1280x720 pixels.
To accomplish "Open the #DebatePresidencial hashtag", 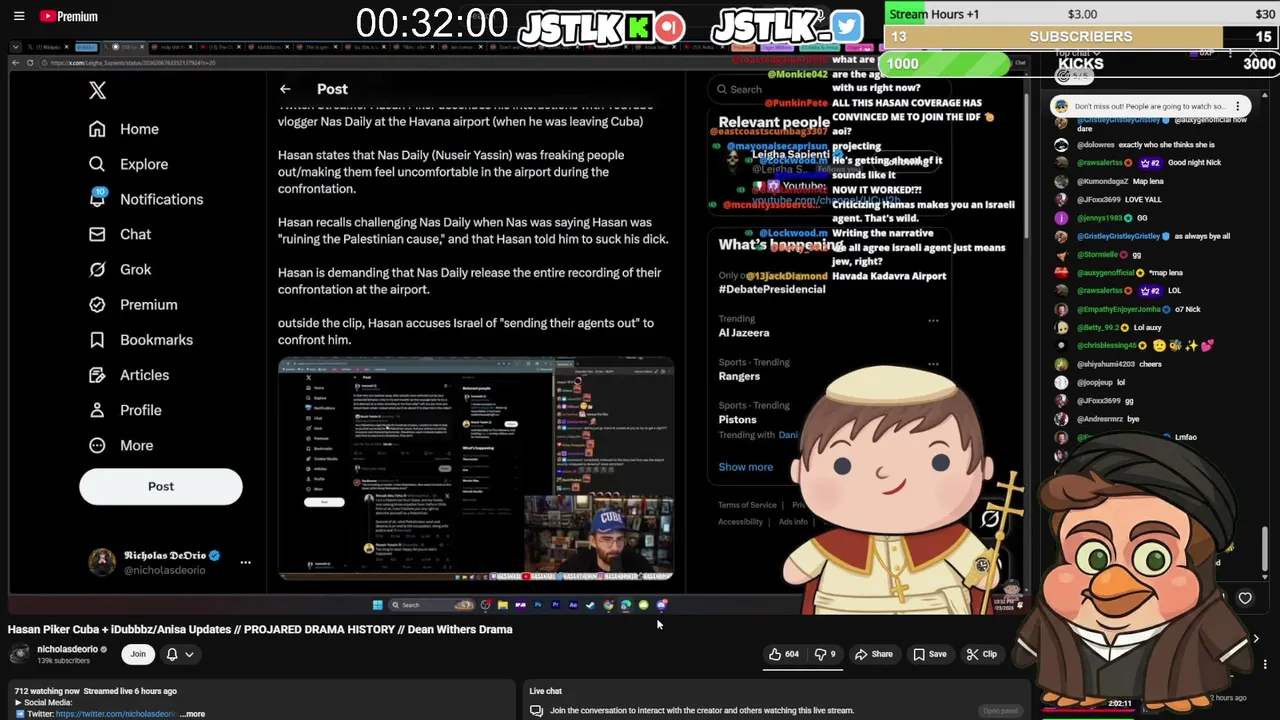I will (x=772, y=289).
